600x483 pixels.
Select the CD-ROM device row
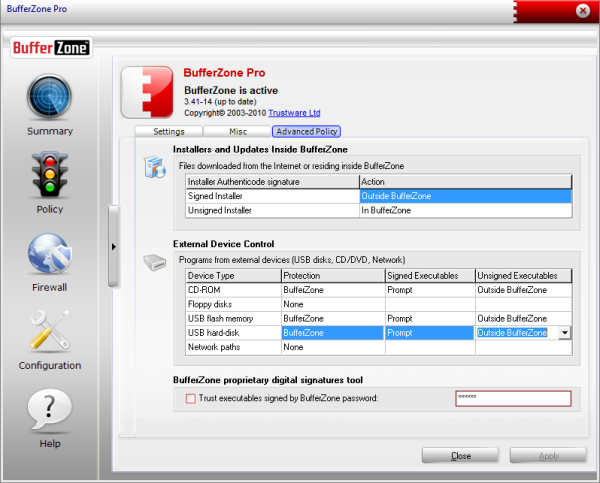[233, 290]
